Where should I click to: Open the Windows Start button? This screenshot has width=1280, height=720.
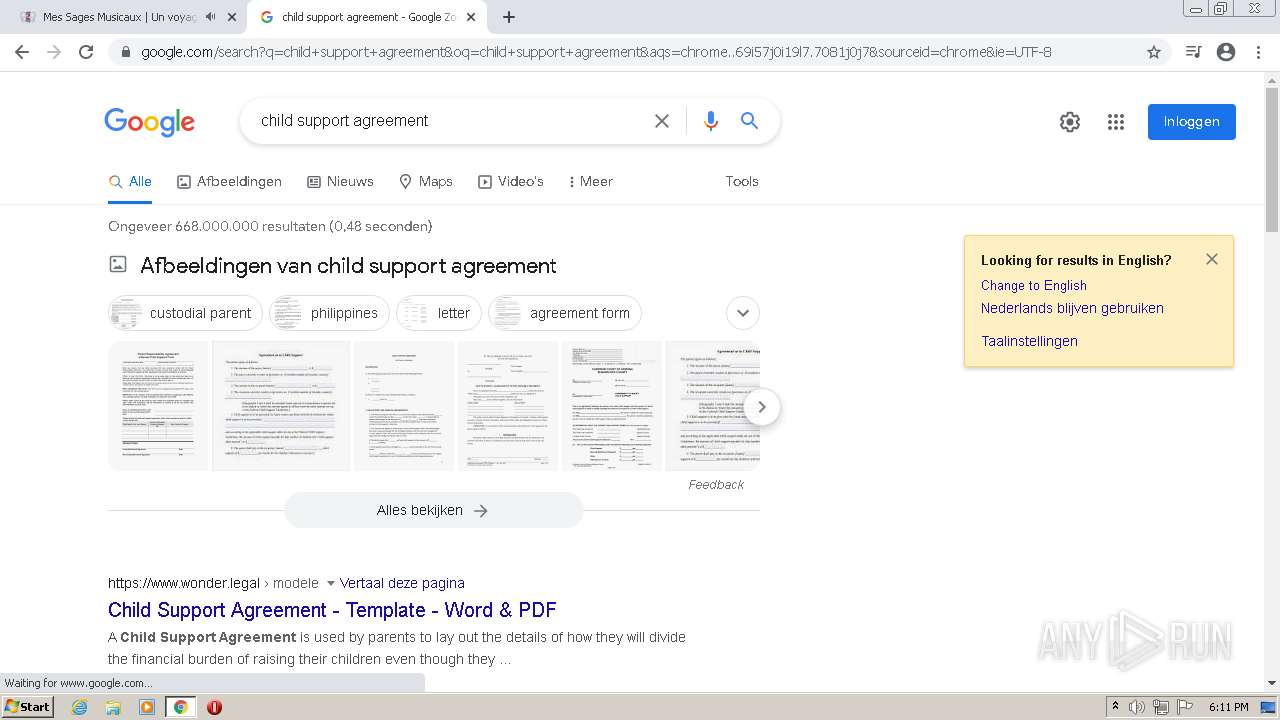(28, 707)
